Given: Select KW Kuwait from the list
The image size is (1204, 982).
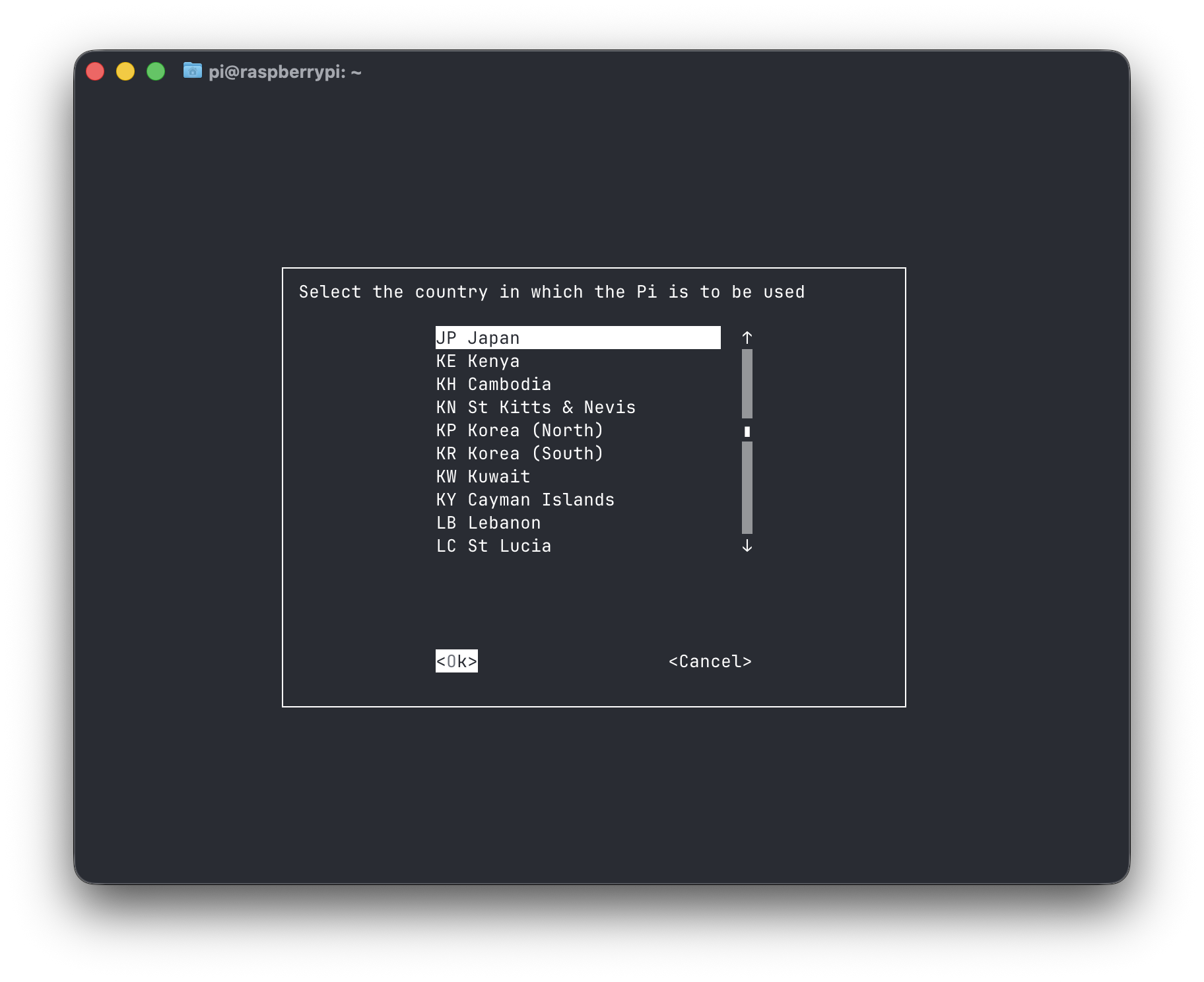Looking at the screenshot, I should 482,476.
